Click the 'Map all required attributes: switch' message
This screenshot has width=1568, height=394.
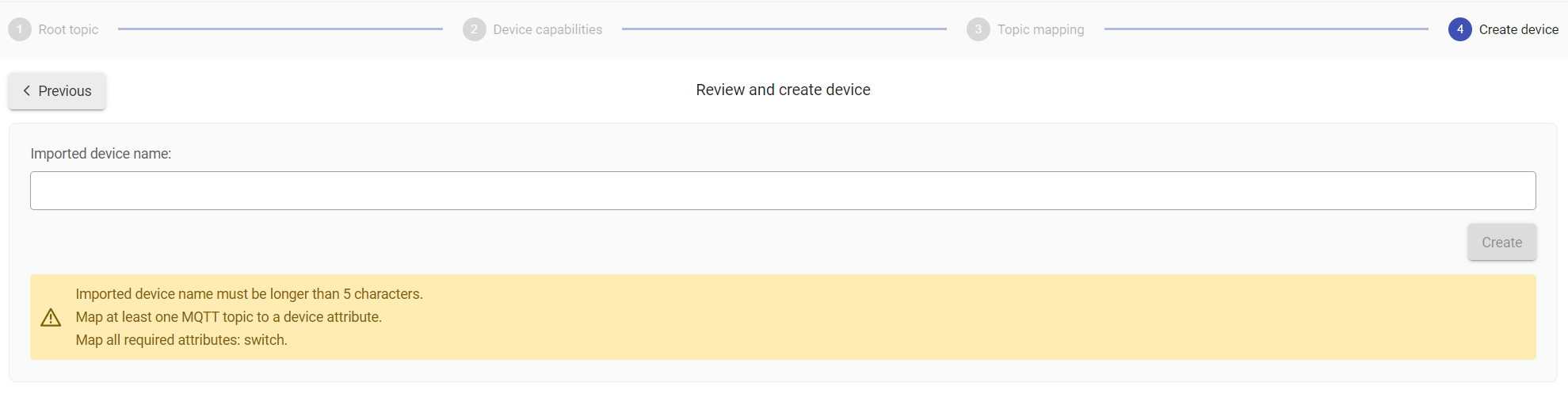[x=181, y=340]
